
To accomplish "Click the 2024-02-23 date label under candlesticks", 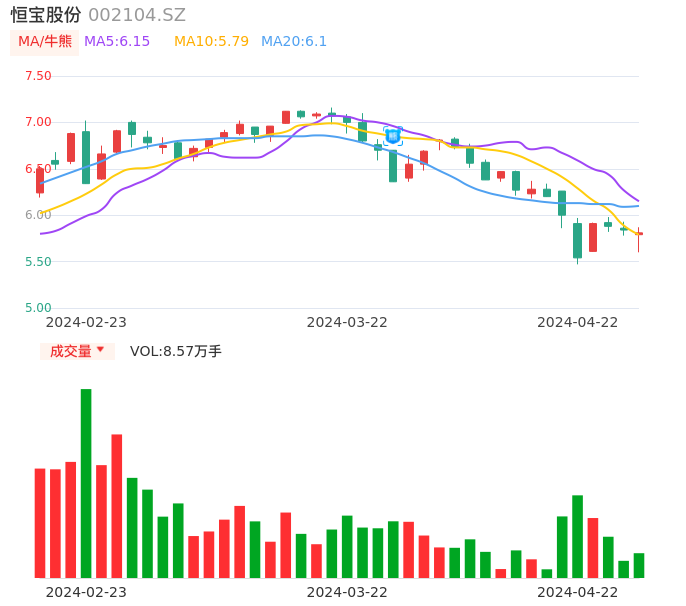I will pos(86,322).
